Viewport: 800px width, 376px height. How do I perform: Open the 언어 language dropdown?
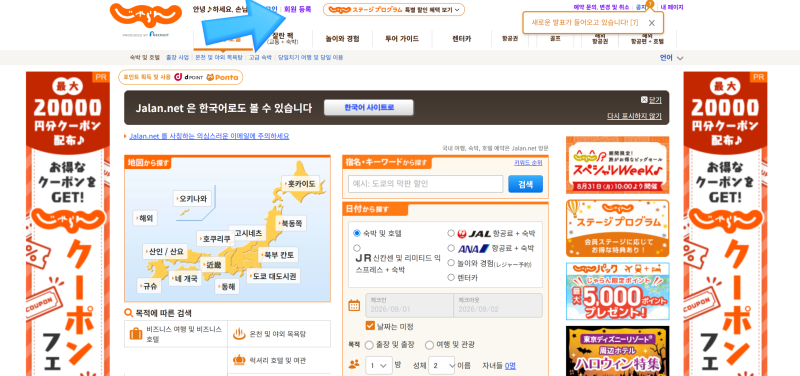tap(671, 58)
